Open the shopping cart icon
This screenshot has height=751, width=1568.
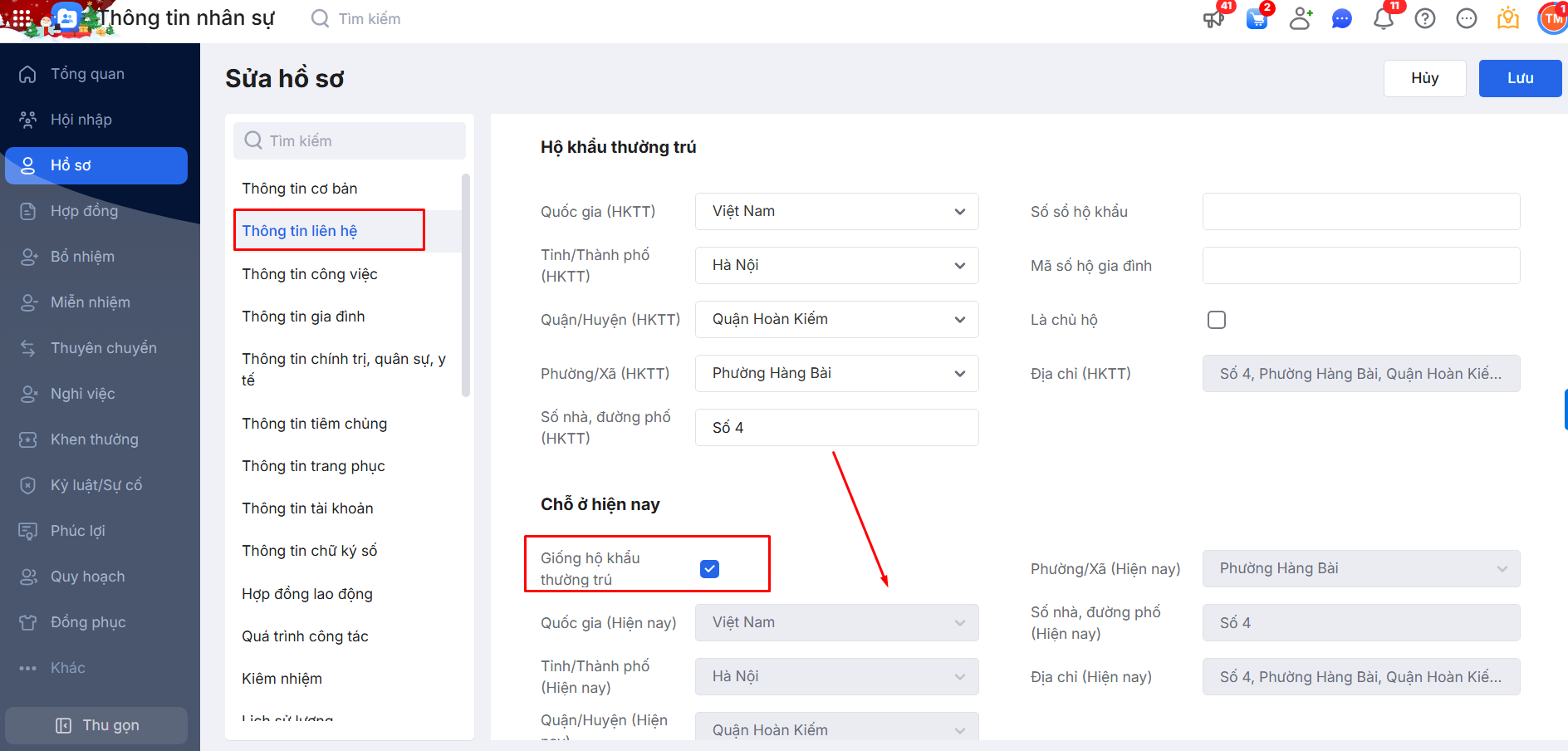[x=1257, y=19]
